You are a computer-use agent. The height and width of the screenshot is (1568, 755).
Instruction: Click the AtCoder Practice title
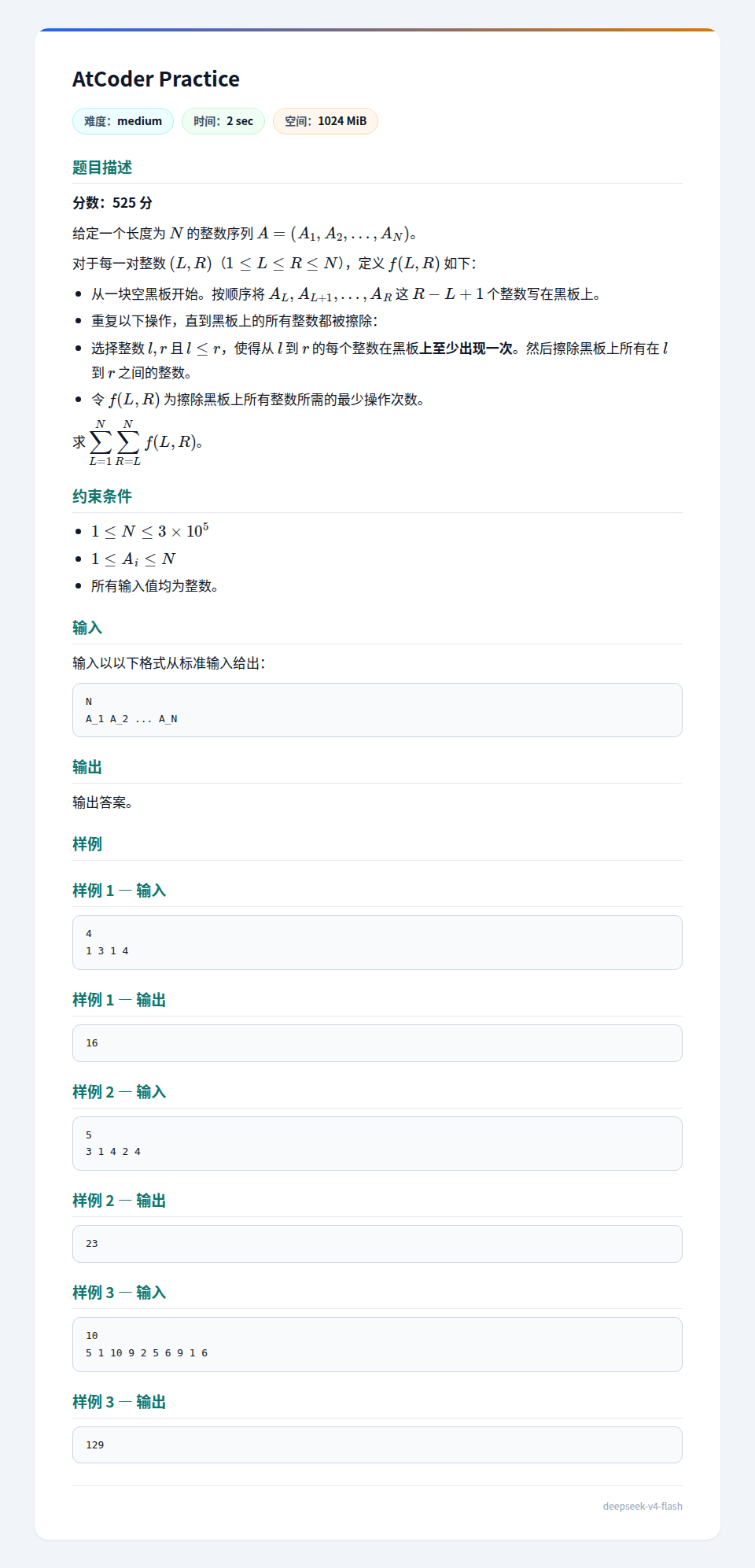coord(156,79)
